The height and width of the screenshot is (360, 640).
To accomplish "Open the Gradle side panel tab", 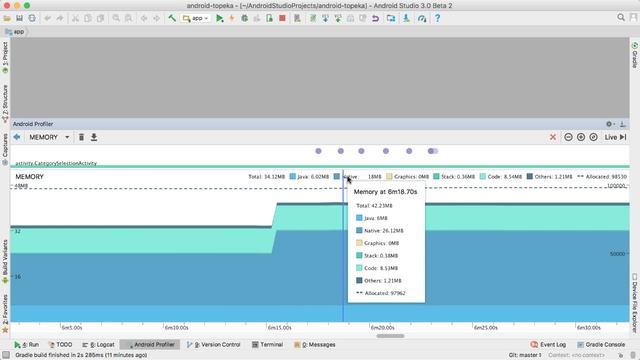I will (635, 55).
